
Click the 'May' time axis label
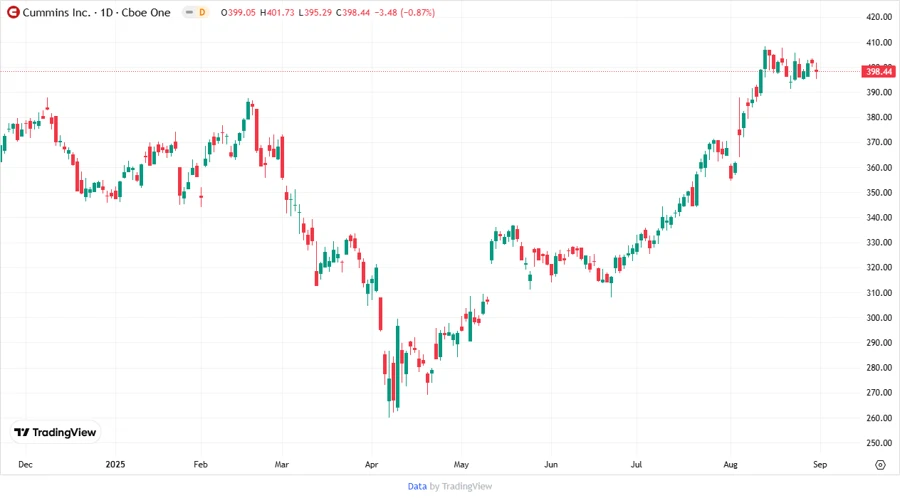(x=461, y=465)
